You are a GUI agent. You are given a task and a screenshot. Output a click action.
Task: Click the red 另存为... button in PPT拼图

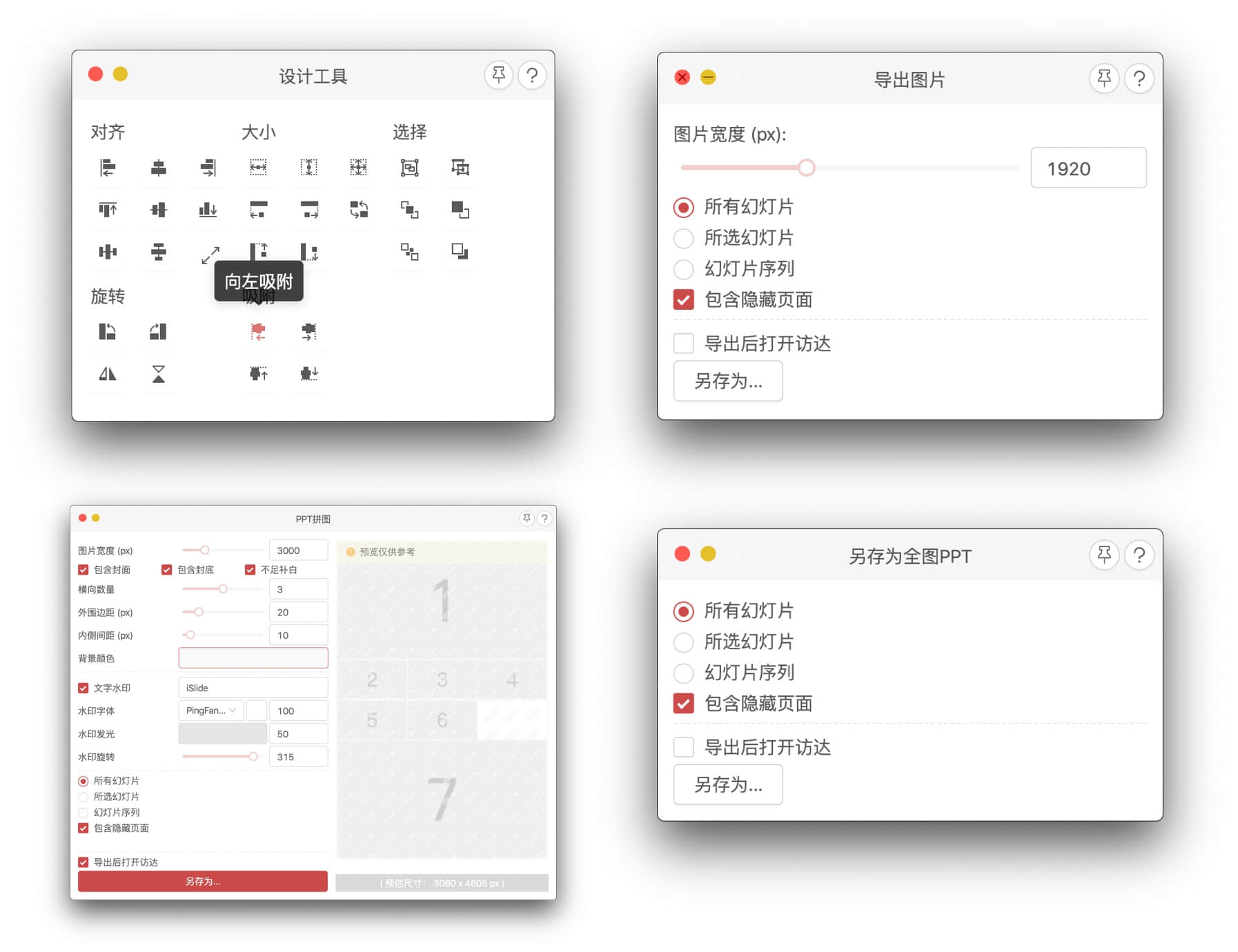click(x=202, y=882)
